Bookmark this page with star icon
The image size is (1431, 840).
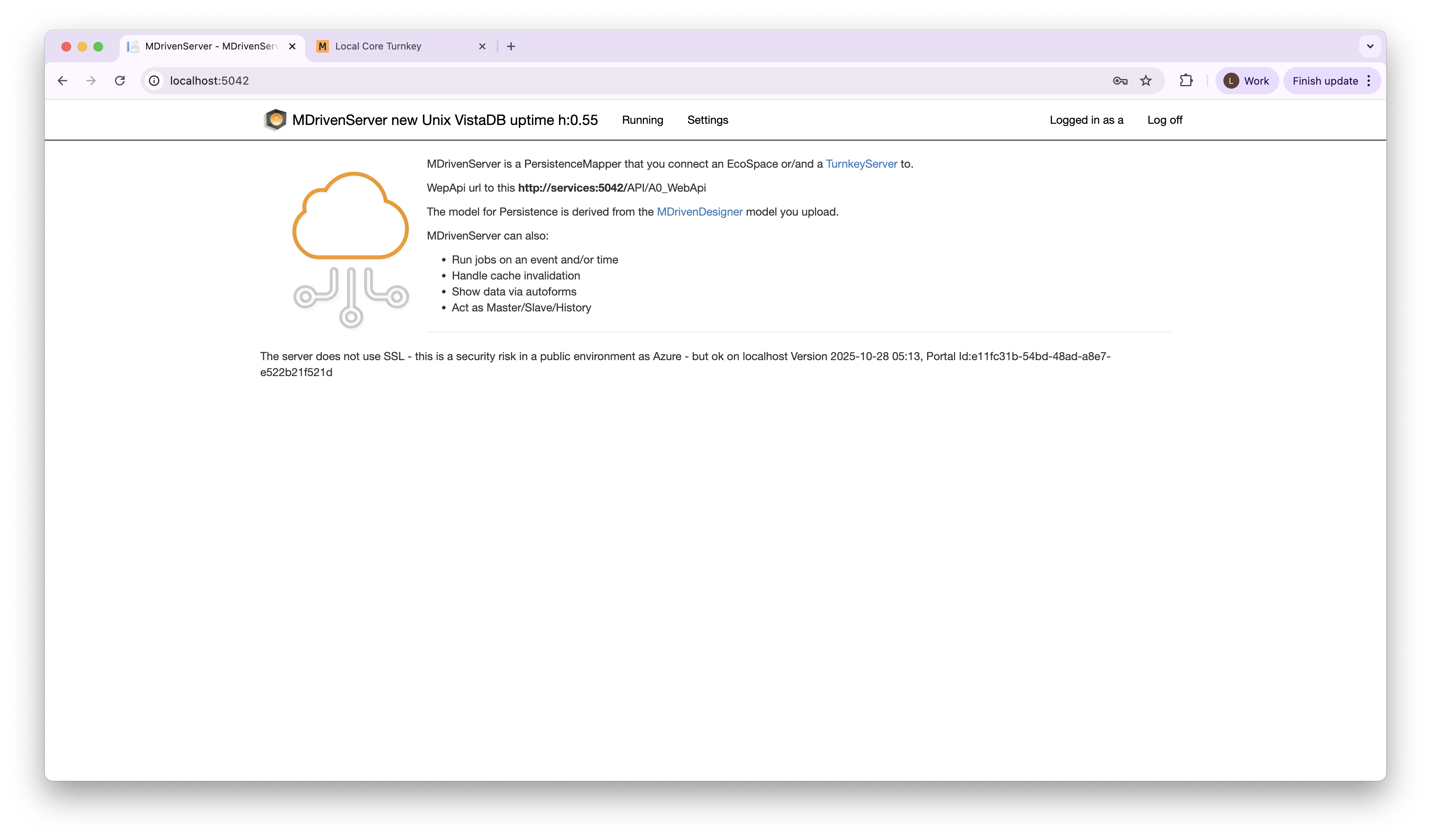tap(1146, 81)
